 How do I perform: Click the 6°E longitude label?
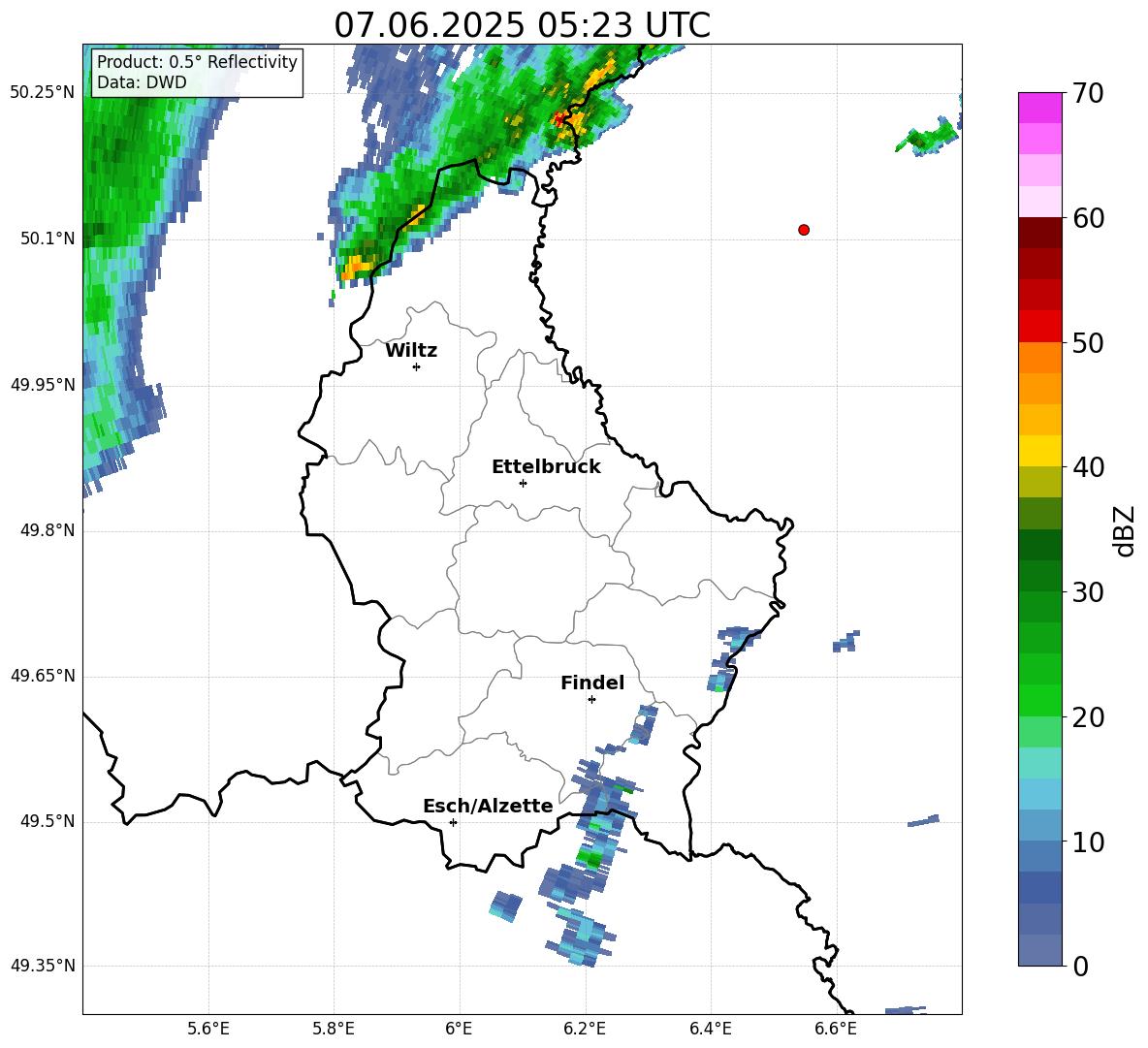click(x=459, y=1029)
